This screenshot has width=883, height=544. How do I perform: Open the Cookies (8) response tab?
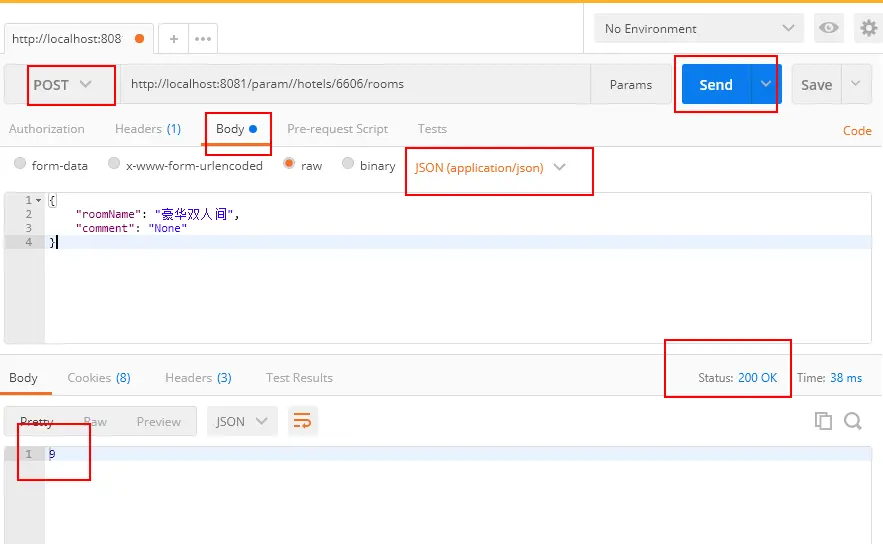pyautogui.click(x=99, y=378)
